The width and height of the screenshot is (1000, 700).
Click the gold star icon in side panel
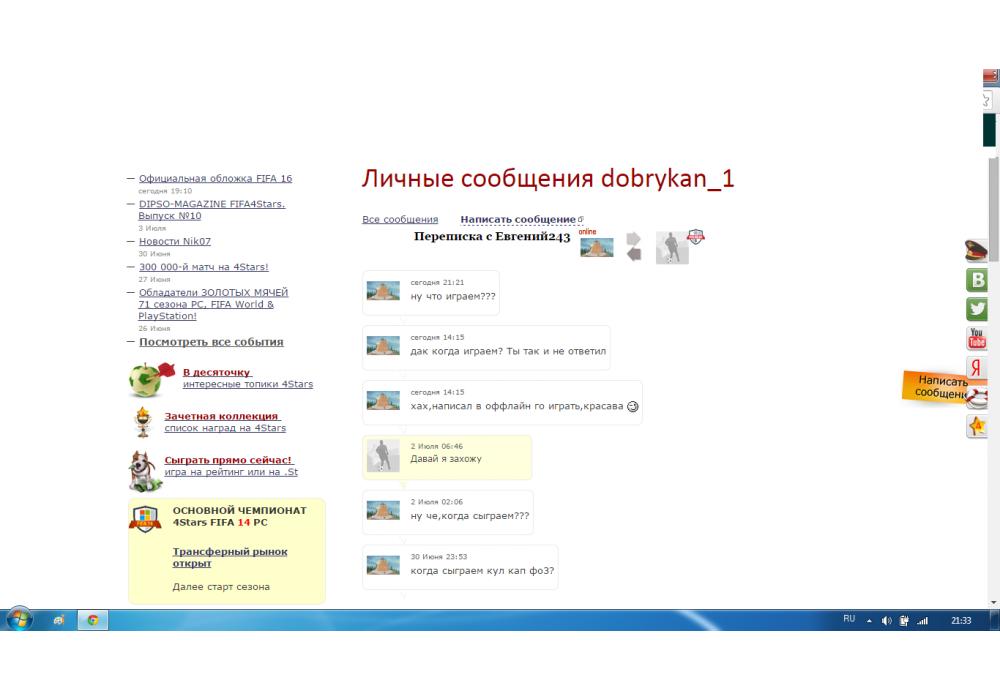click(x=976, y=427)
